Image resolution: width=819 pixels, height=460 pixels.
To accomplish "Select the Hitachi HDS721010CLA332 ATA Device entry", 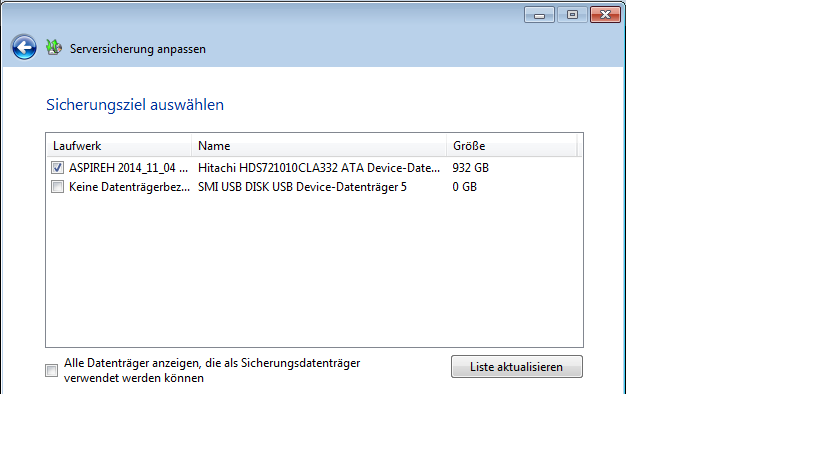I will pos(319,168).
